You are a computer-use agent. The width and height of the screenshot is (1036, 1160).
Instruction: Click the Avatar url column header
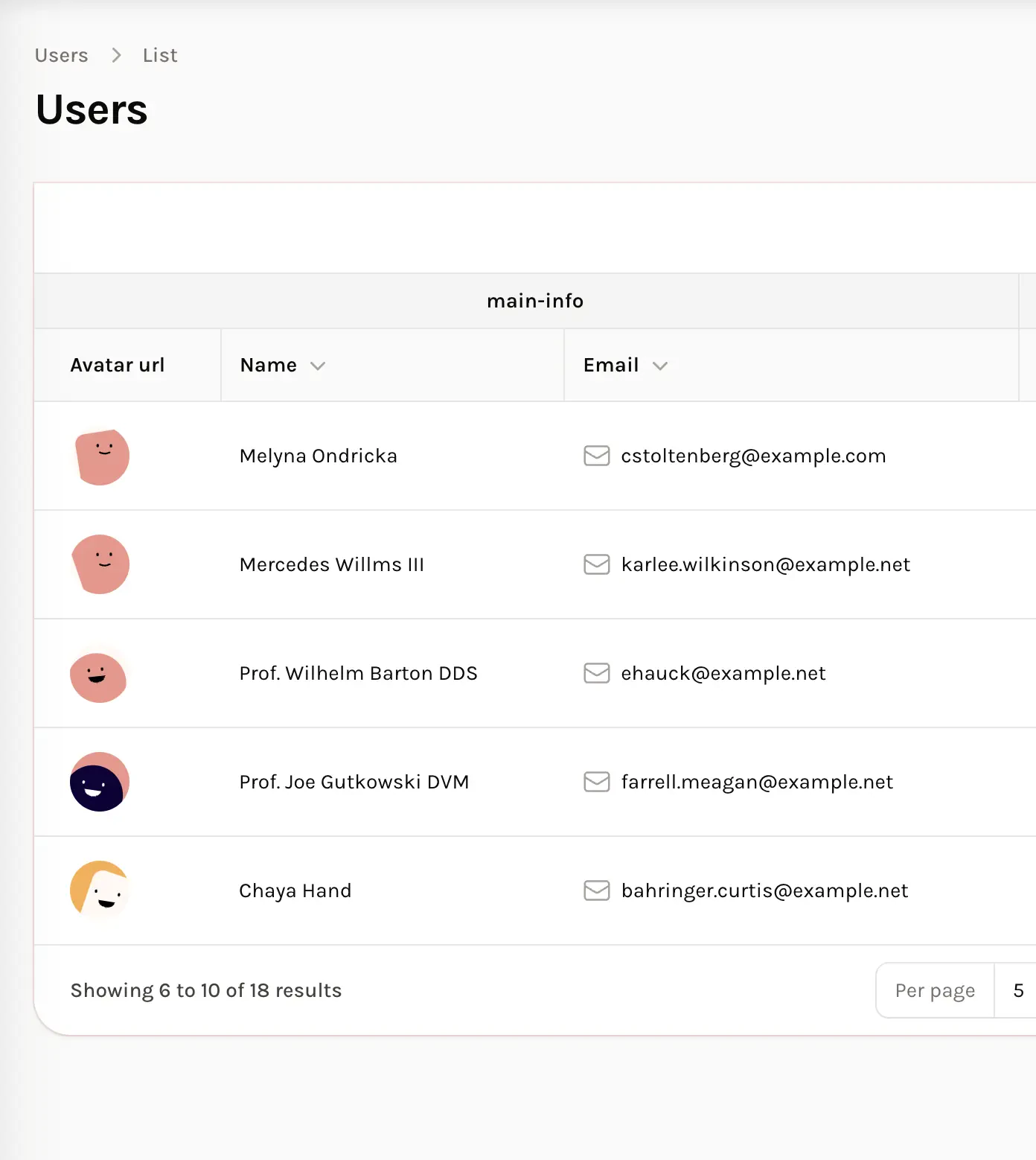(x=118, y=366)
